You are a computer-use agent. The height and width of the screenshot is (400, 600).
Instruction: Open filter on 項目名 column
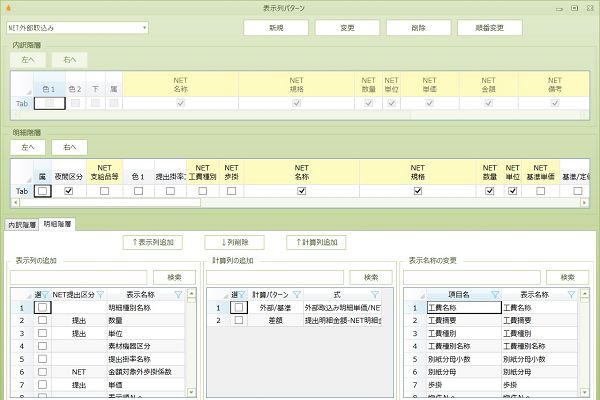point(495,295)
